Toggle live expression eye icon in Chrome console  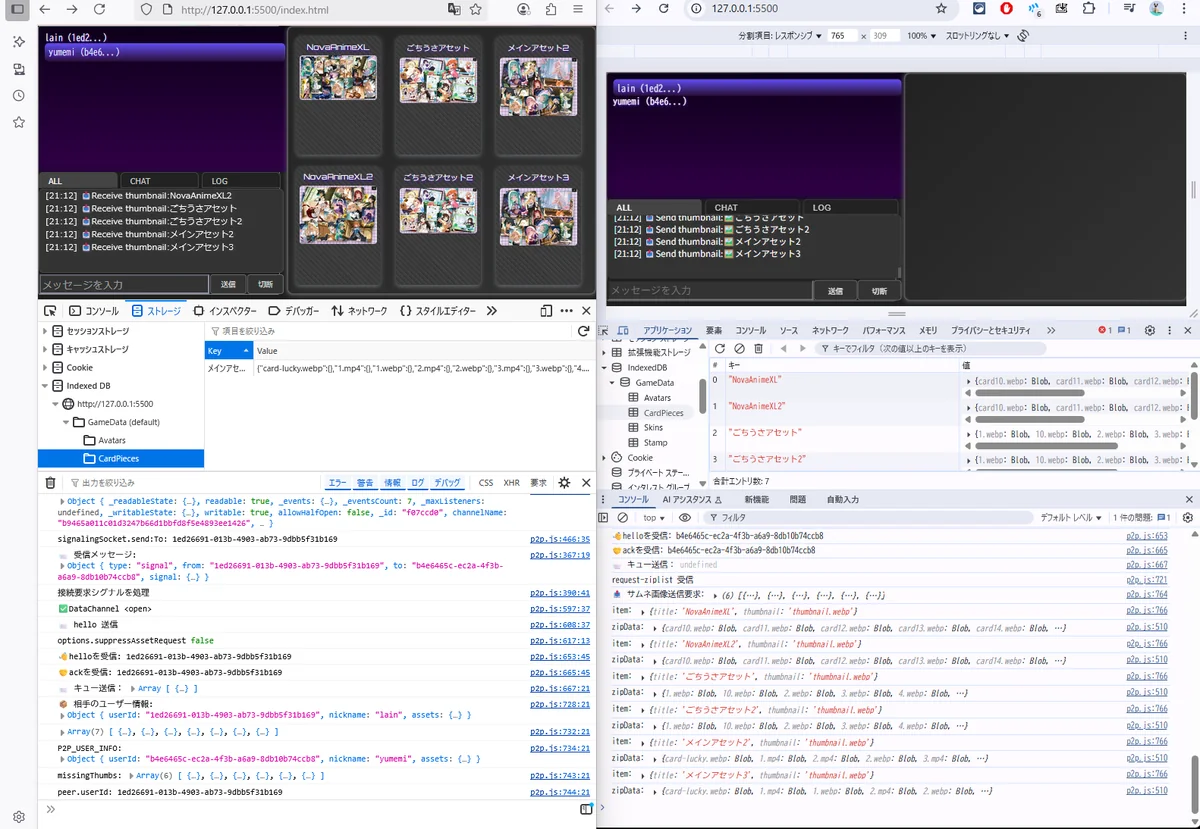(685, 518)
